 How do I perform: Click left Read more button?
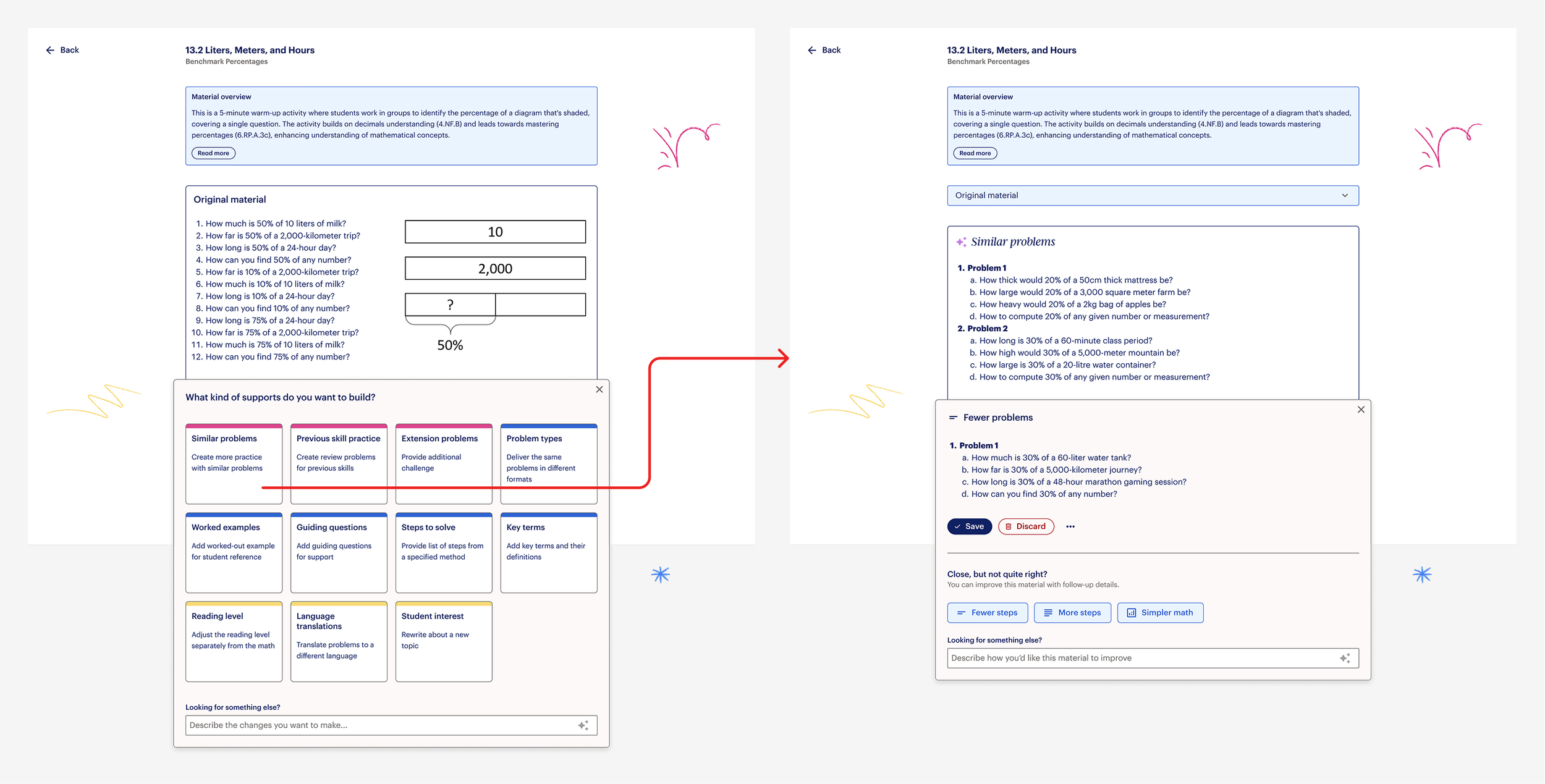pyautogui.click(x=213, y=153)
